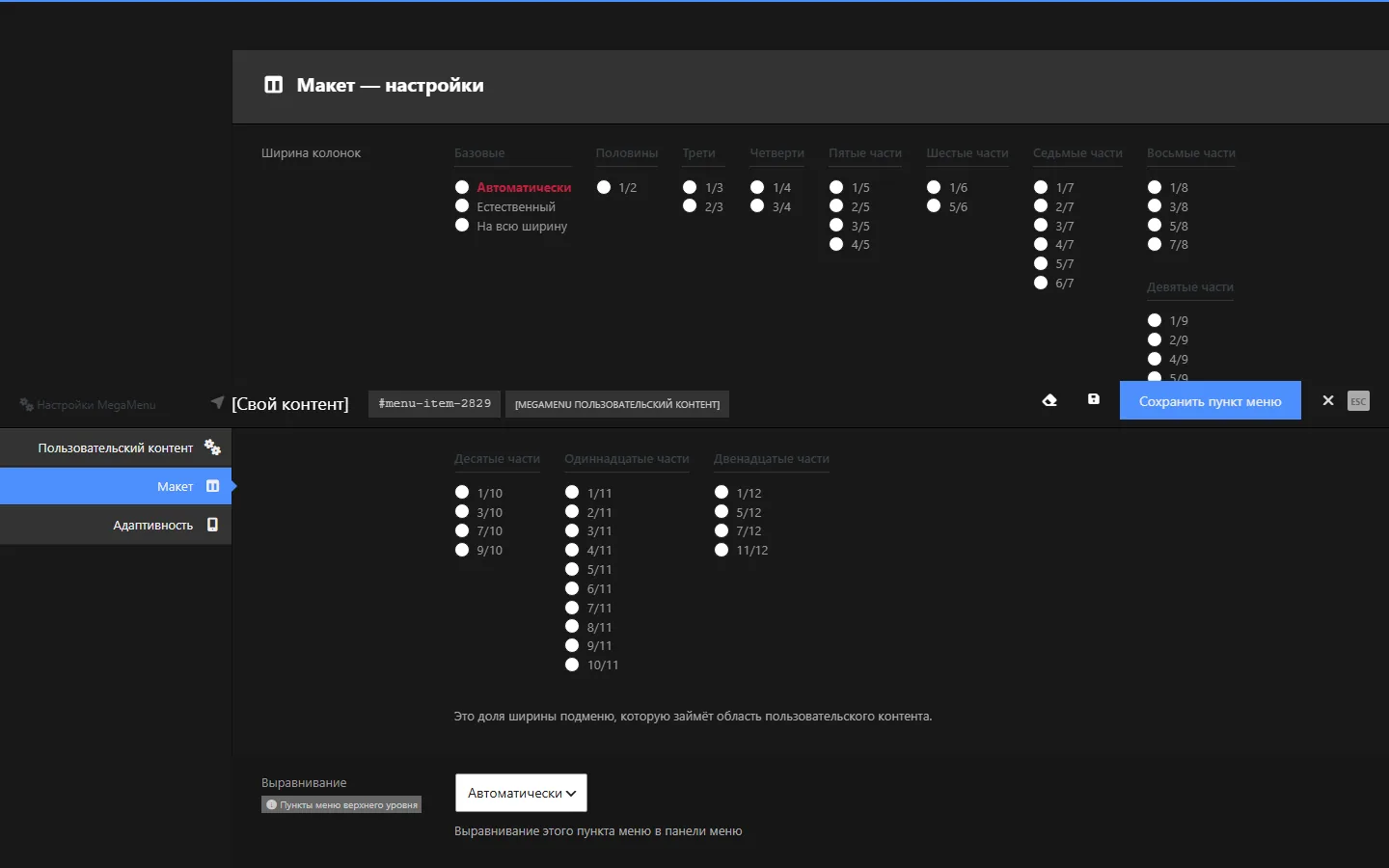Select the 2/3 width radio
Image resolution: width=1389 pixels, height=868 pixels.
click(690, 206)
